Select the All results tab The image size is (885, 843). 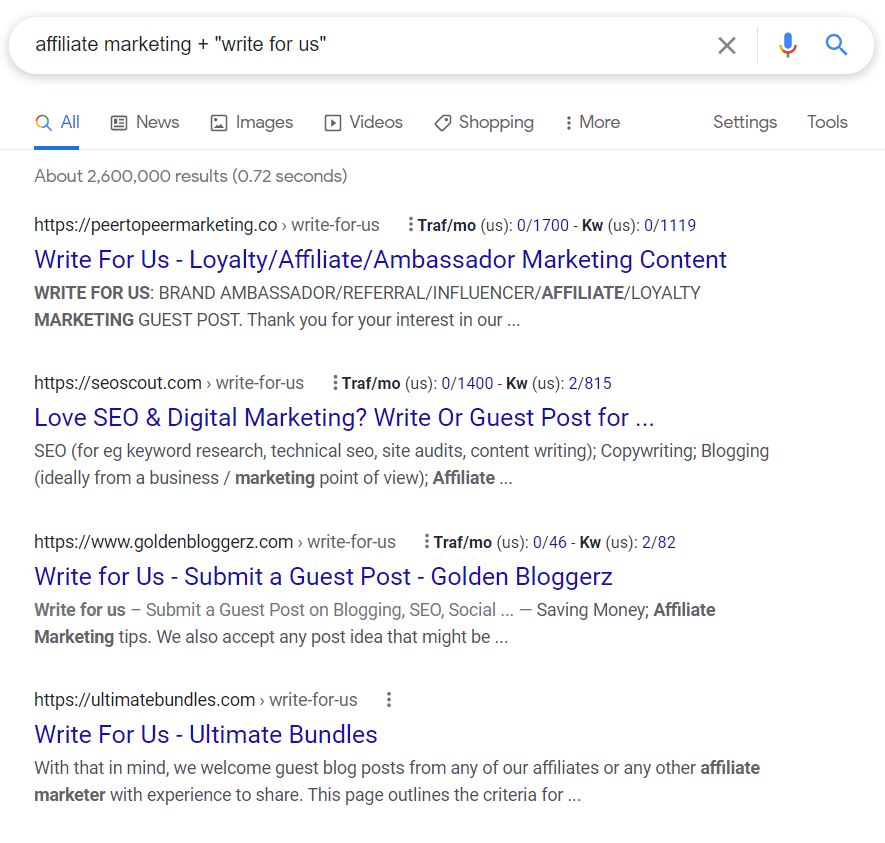pos(58,122)
